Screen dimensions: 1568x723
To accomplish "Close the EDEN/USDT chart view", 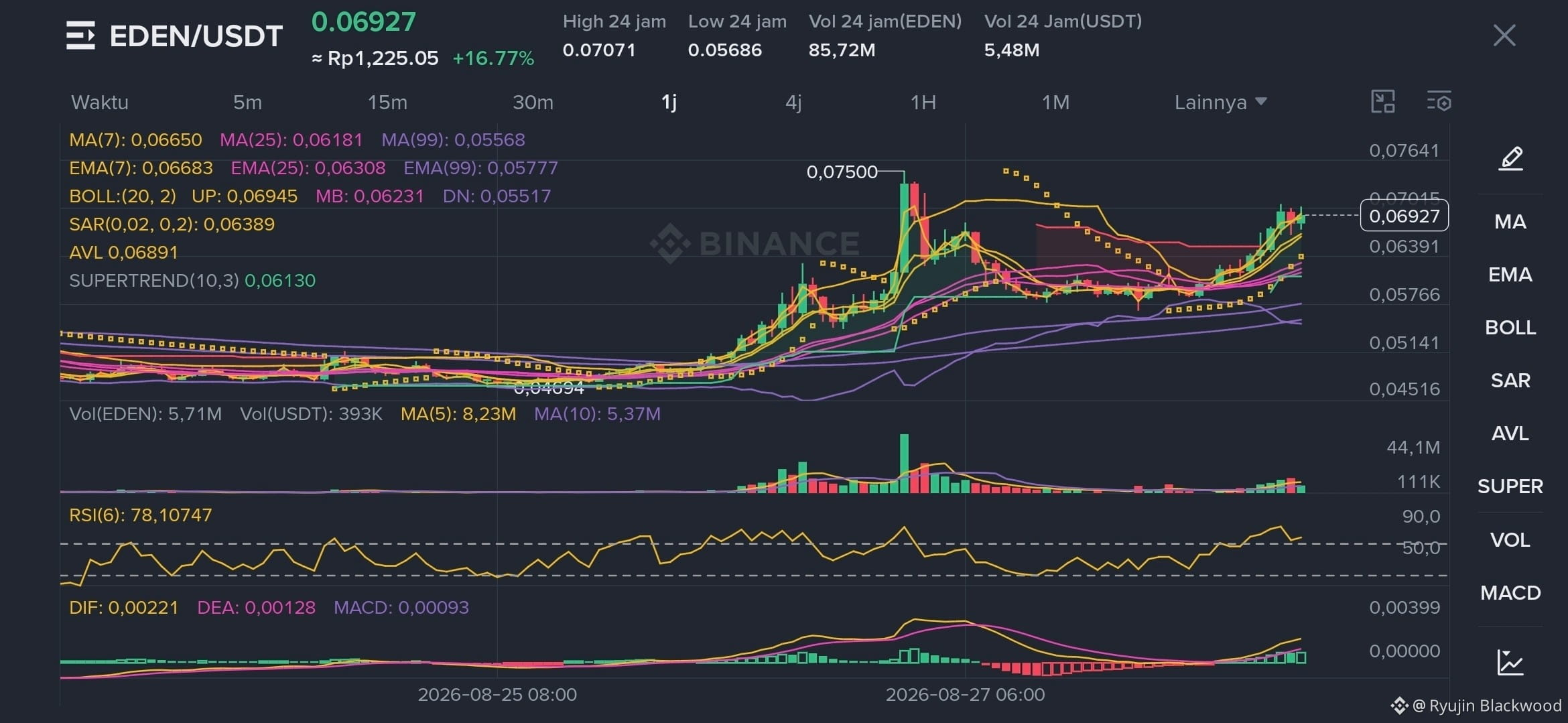I will (1504, 36).
